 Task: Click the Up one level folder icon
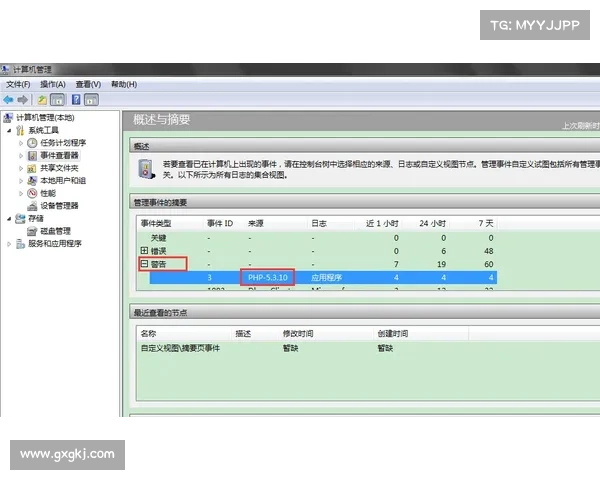point(42,100)
